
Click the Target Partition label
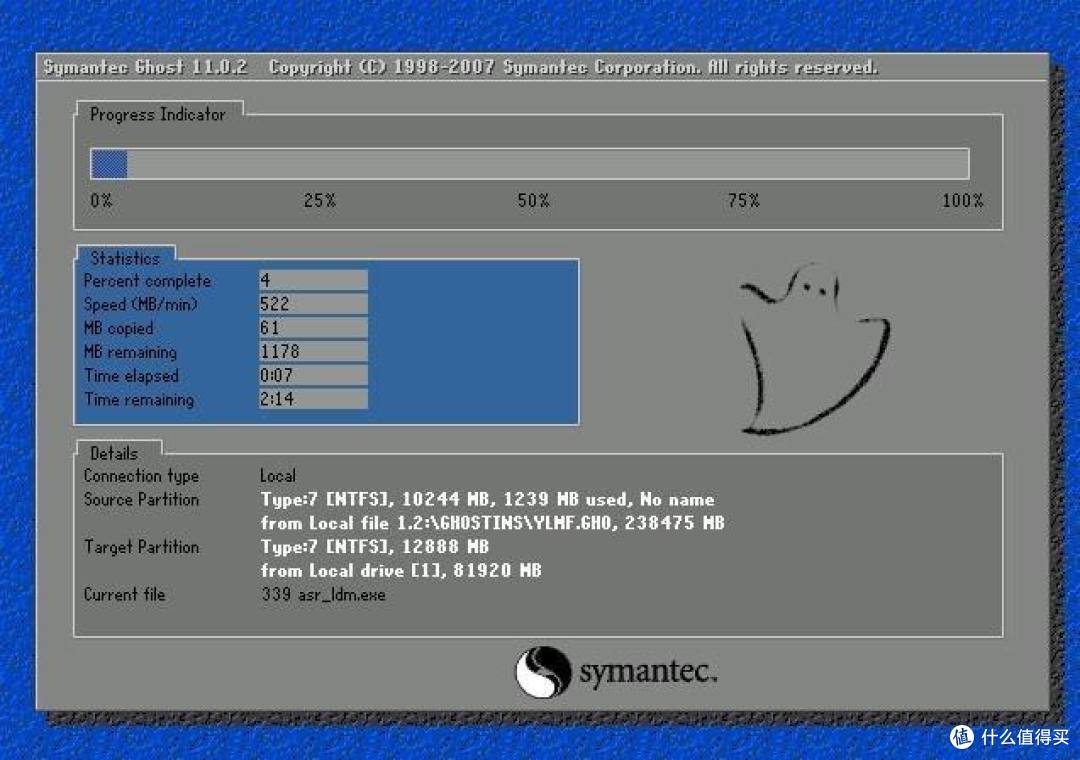point(141,547)
